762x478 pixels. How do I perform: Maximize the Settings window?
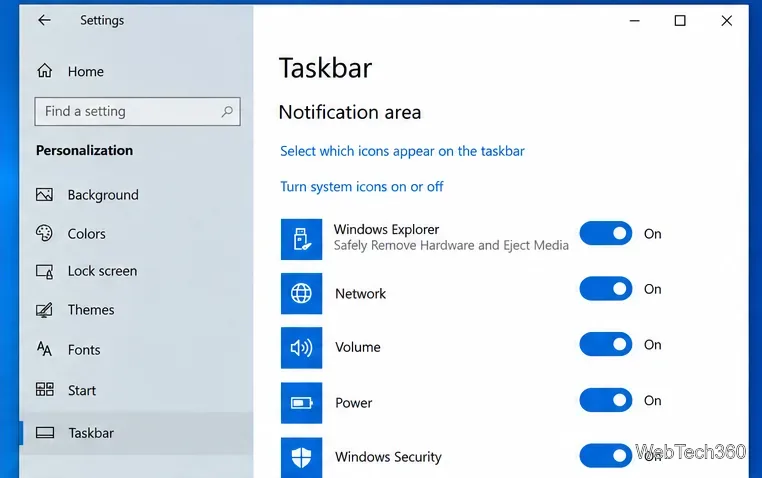pyautogui.click(x=680, y=20)
